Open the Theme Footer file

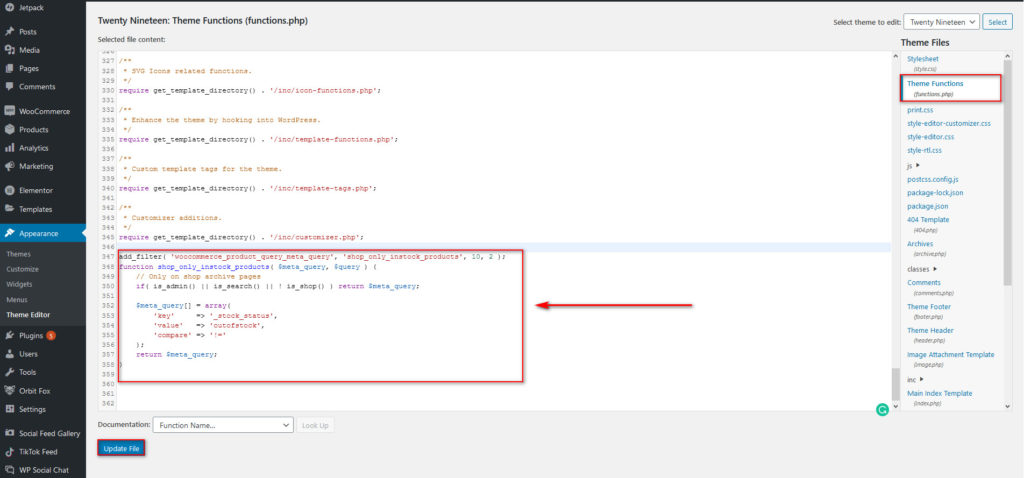929,306
